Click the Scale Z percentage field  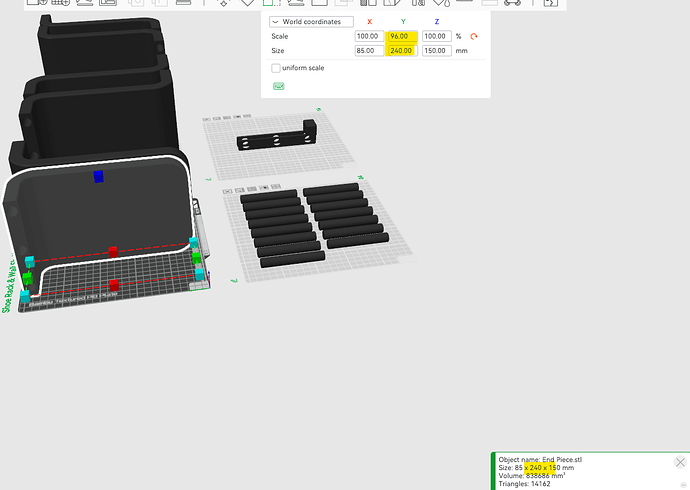click(x=436, y=36)
